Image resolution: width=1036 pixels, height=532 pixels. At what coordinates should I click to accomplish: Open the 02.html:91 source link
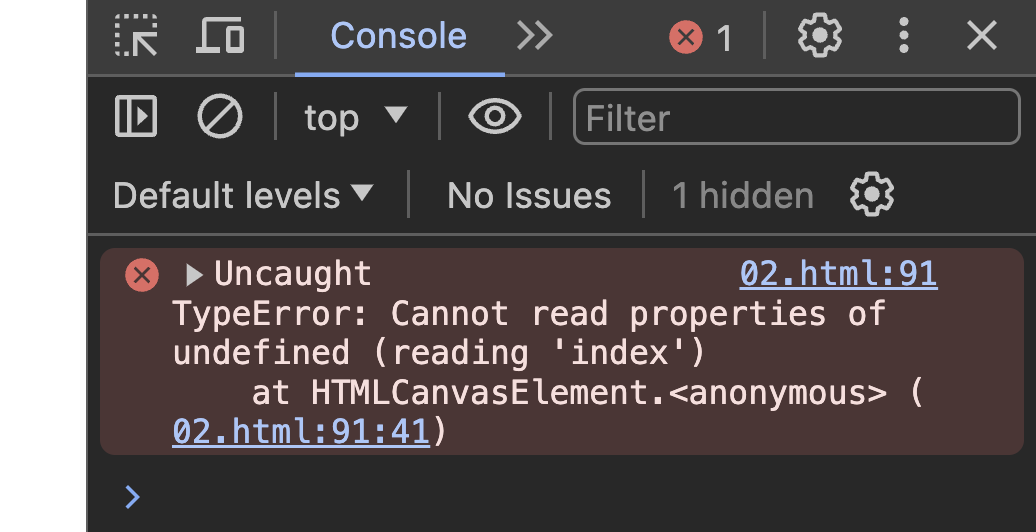tap(838, 274)
